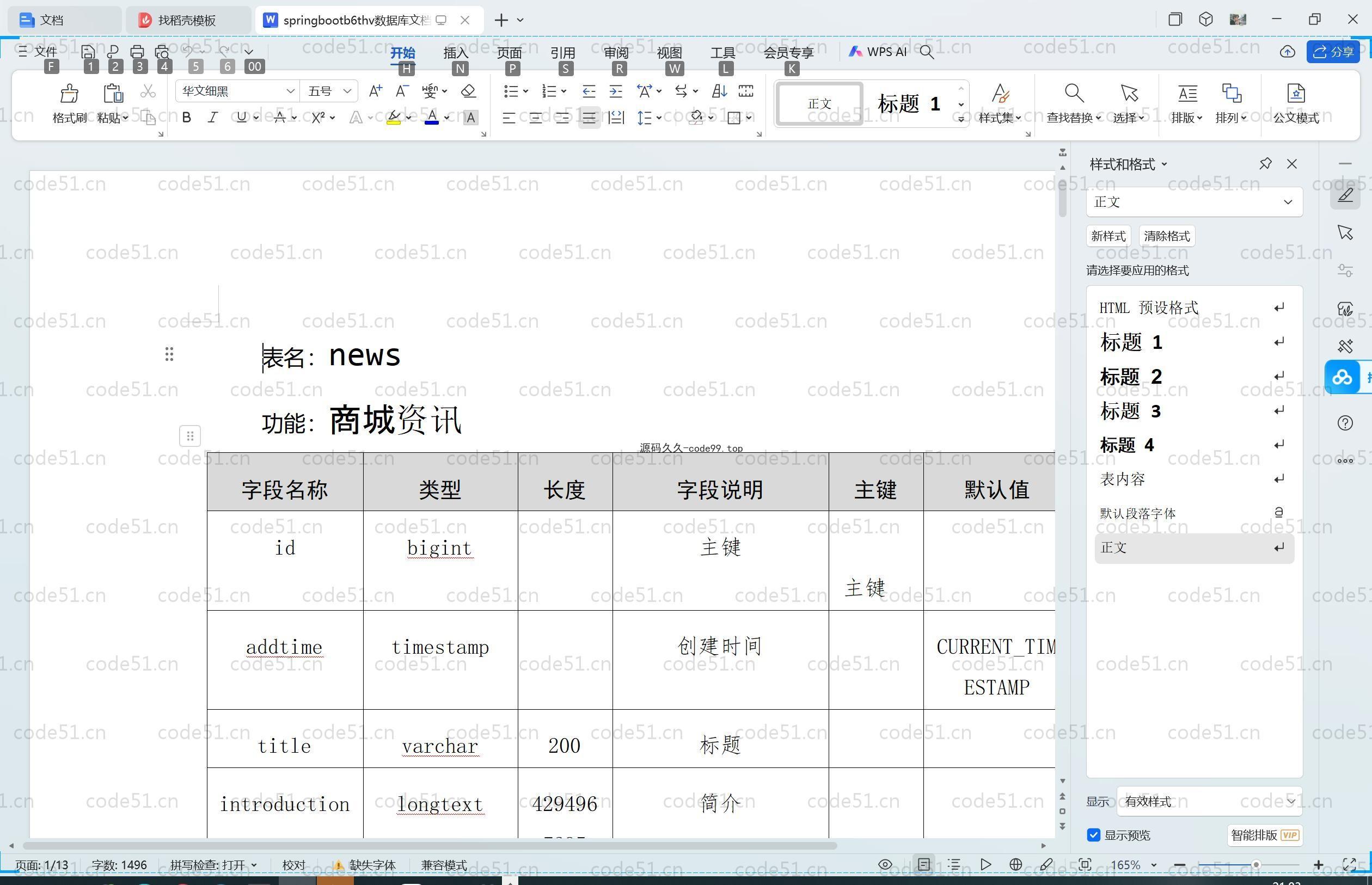This screenshot has width=1372, height=885.
Task: Open the 引用 (References) ribbon tab
Action: pyautogui.click(x=563, y=52)
